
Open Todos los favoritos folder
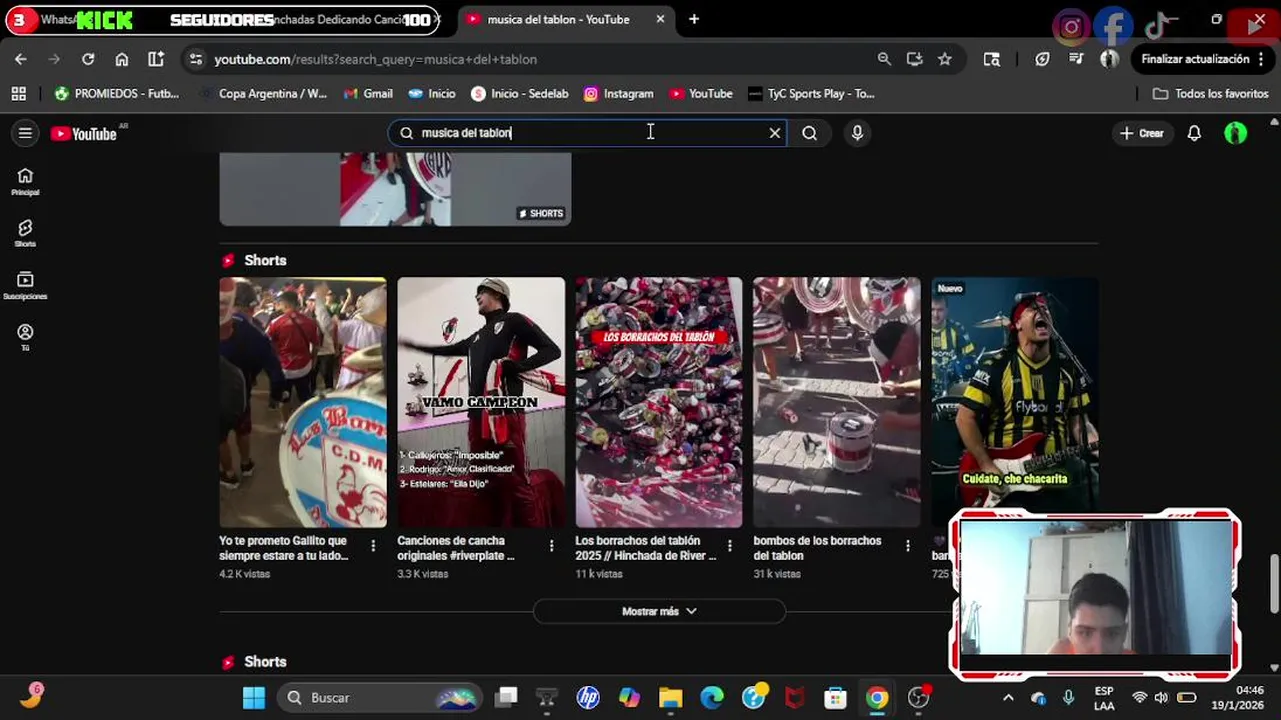(x=1211, y=93)
